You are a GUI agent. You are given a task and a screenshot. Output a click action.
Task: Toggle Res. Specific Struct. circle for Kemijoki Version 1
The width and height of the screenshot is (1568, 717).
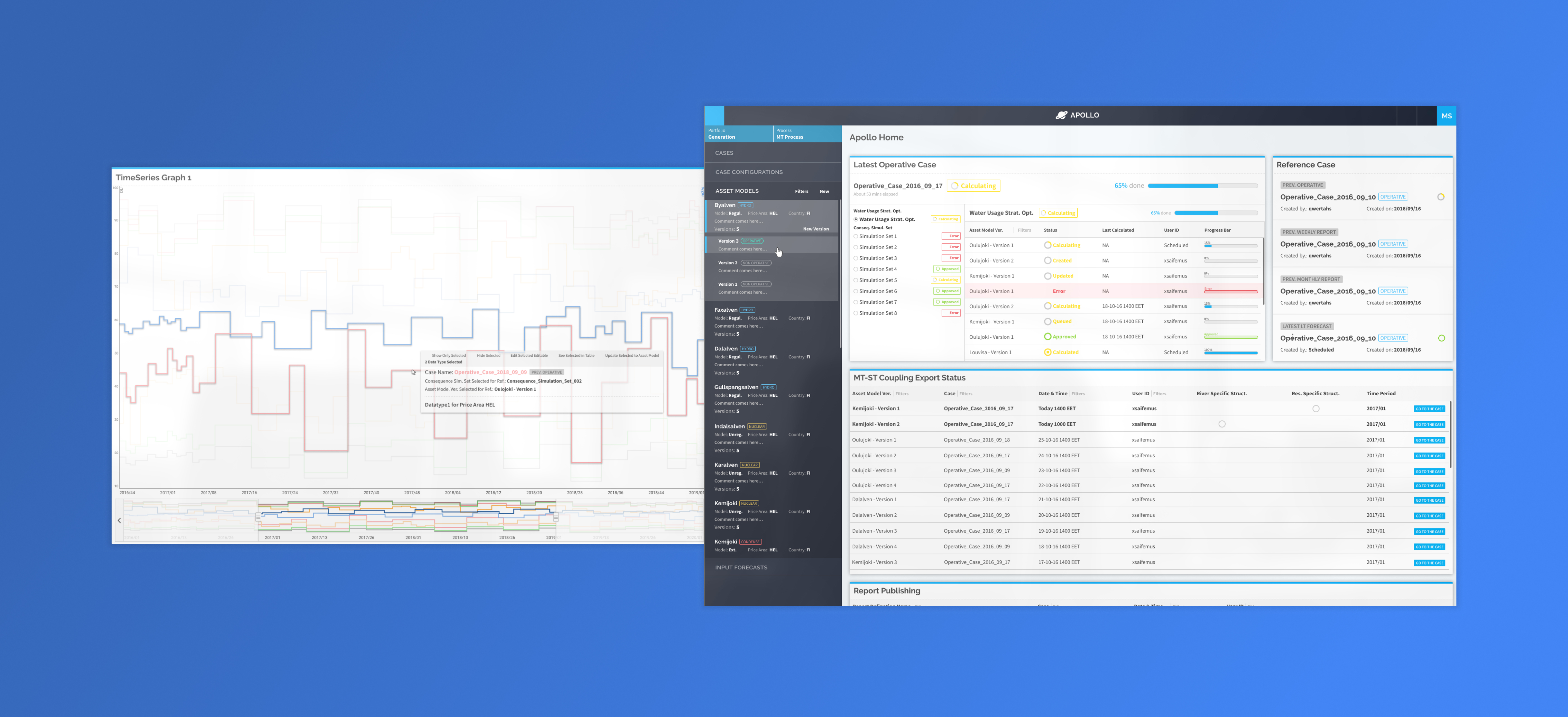click(1316, 409)
